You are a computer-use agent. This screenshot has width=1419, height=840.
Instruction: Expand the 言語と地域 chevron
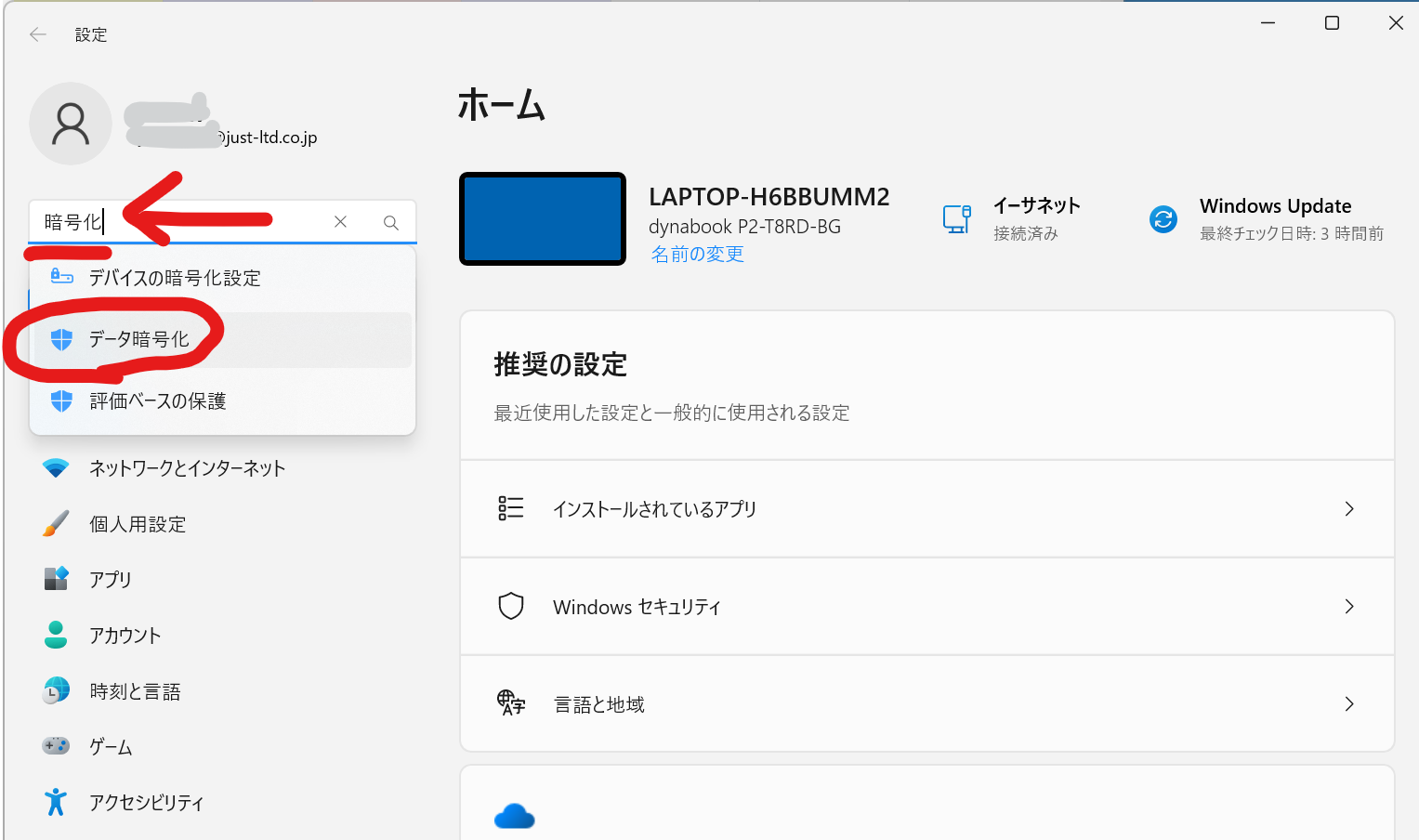[1349, 703]
